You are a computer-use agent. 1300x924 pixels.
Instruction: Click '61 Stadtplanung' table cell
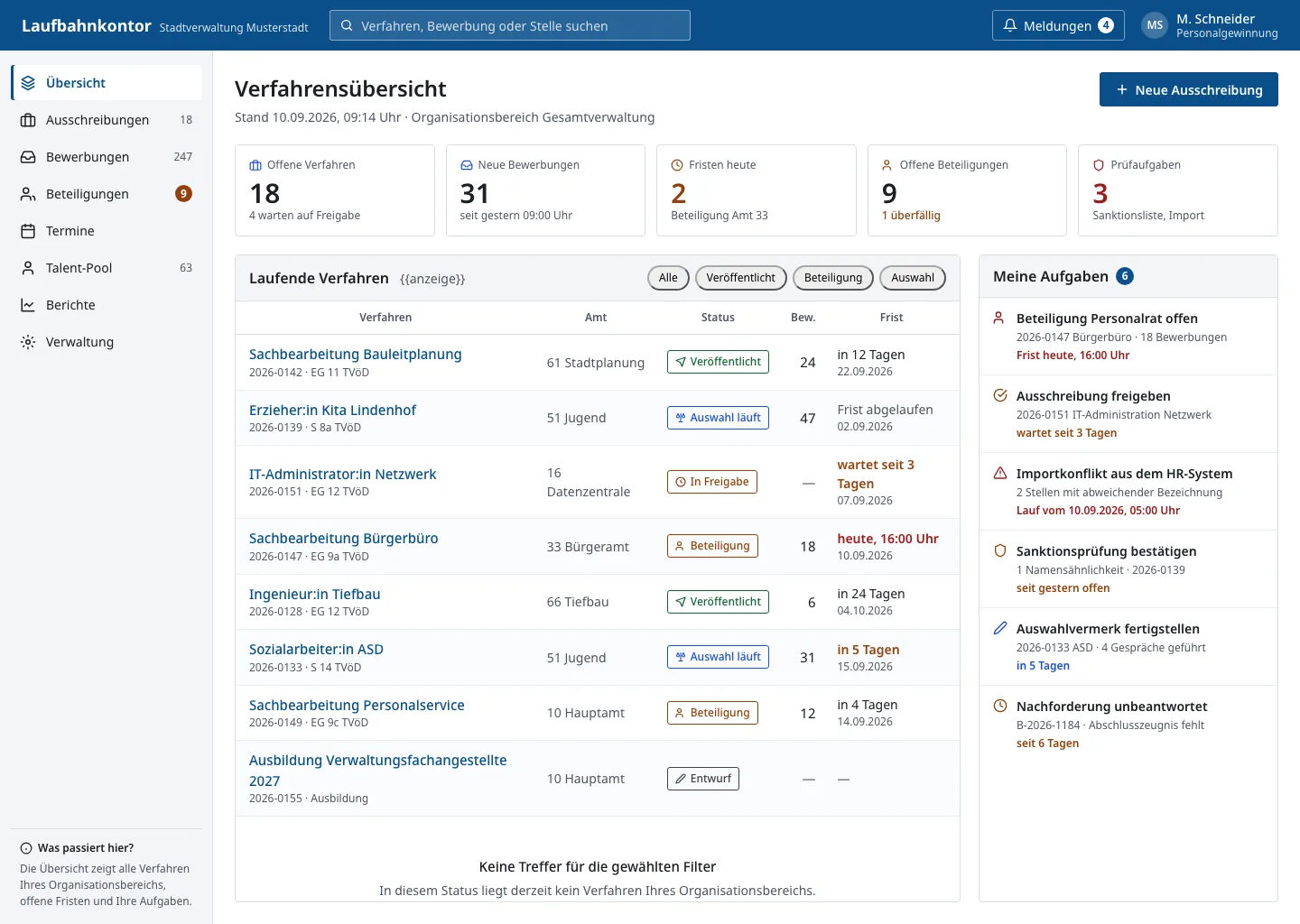tap(596, 363)
